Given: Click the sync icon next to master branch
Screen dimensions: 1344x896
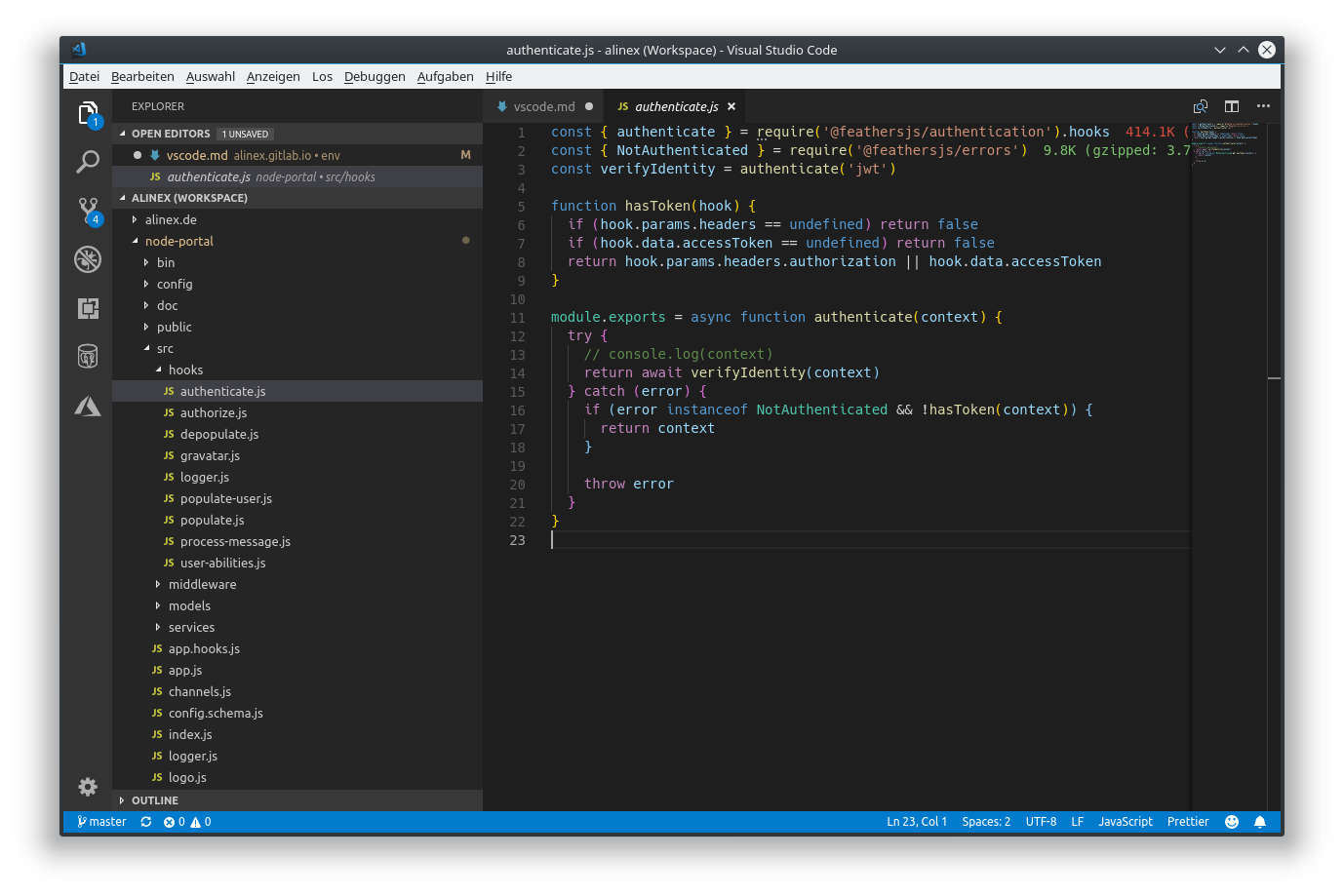Looking at the screenshot, I should [x=146, y=822].
